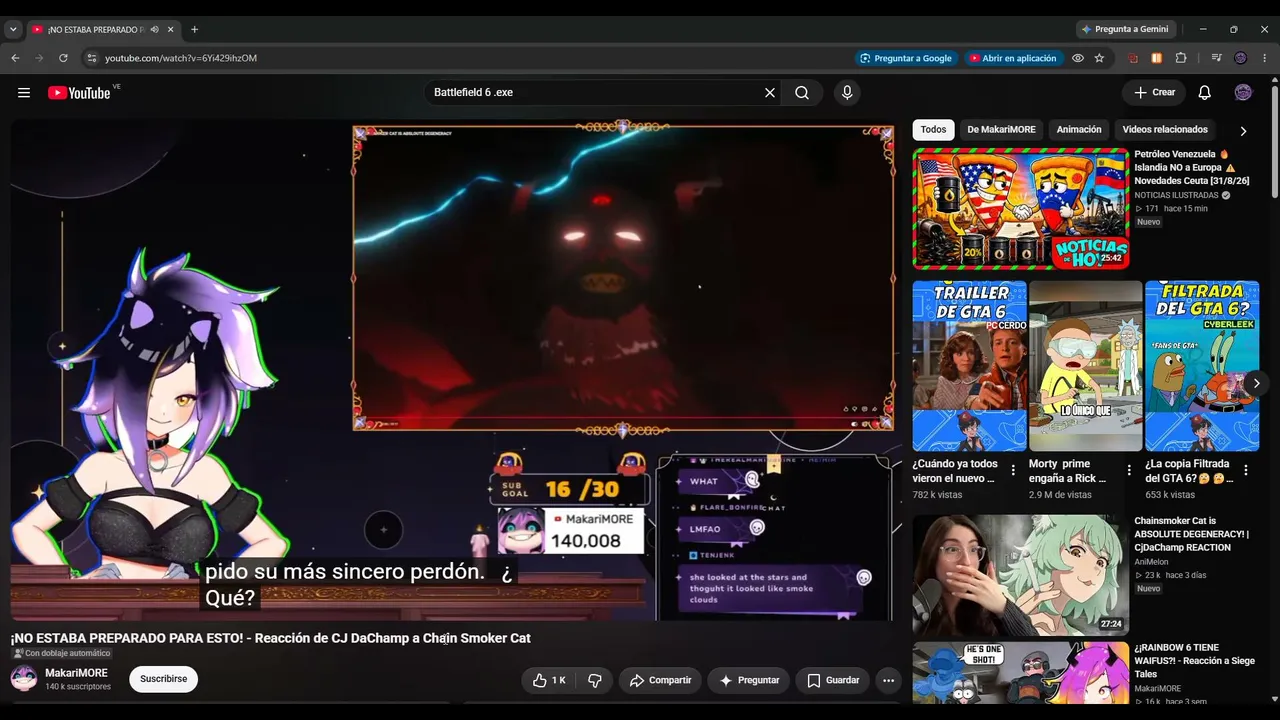Go back in browser history
Viewport: 1280px width, 720px height.
15,58
